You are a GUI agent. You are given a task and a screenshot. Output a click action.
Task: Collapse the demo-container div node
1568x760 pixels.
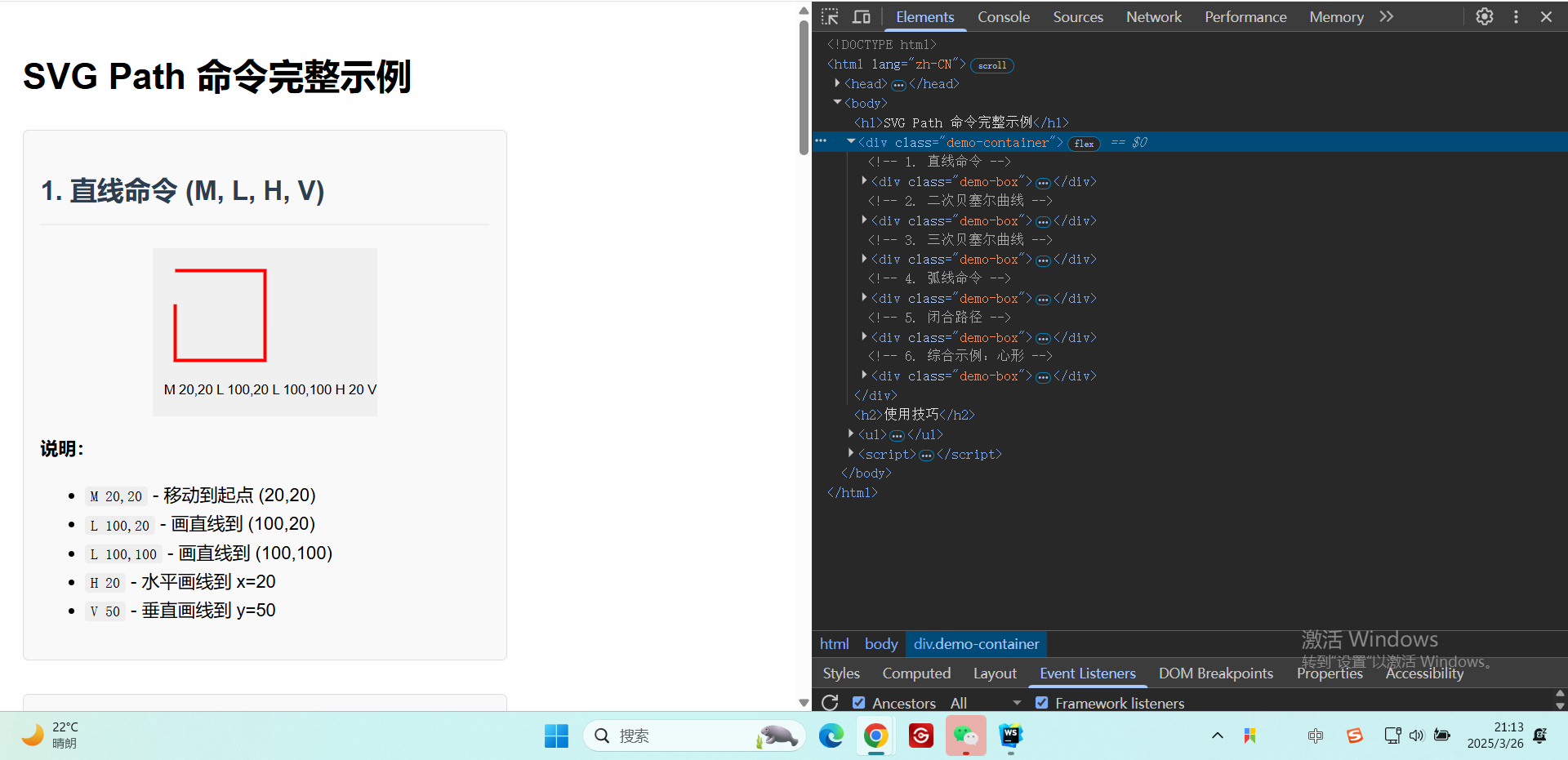851,142
